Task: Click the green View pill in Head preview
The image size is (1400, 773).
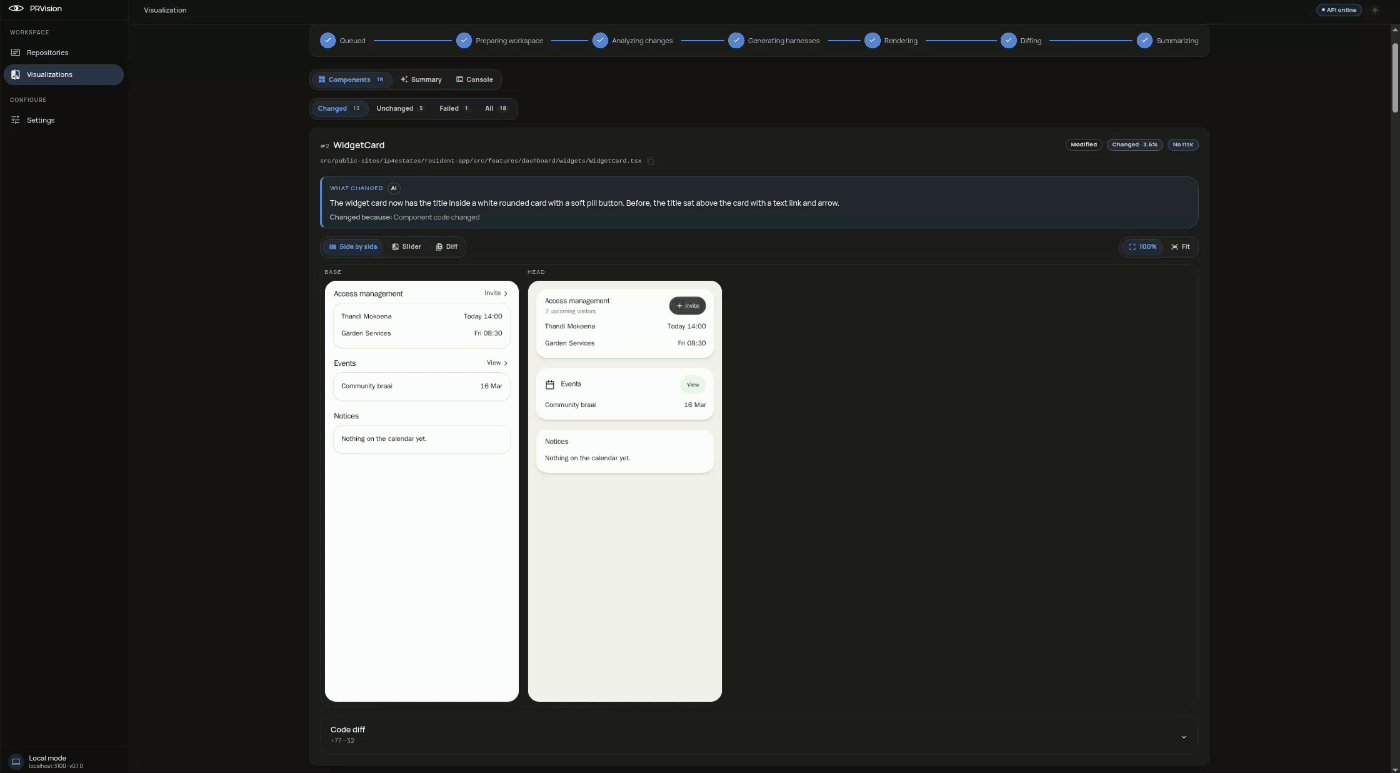Action: tap(693, 384)
